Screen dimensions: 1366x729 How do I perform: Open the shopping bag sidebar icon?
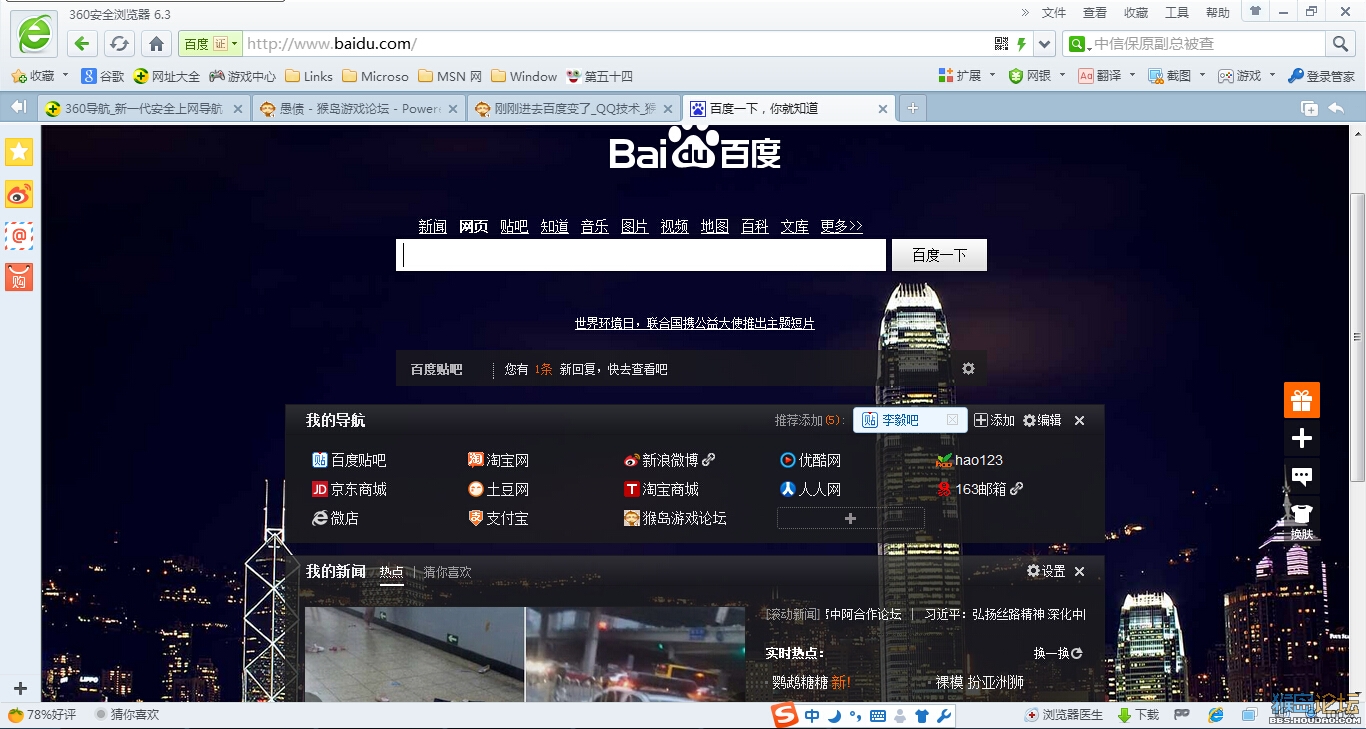coord(19,277)
